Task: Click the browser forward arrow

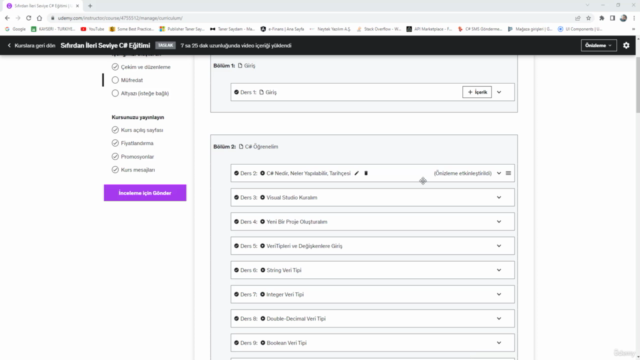Action: [18, 18]
